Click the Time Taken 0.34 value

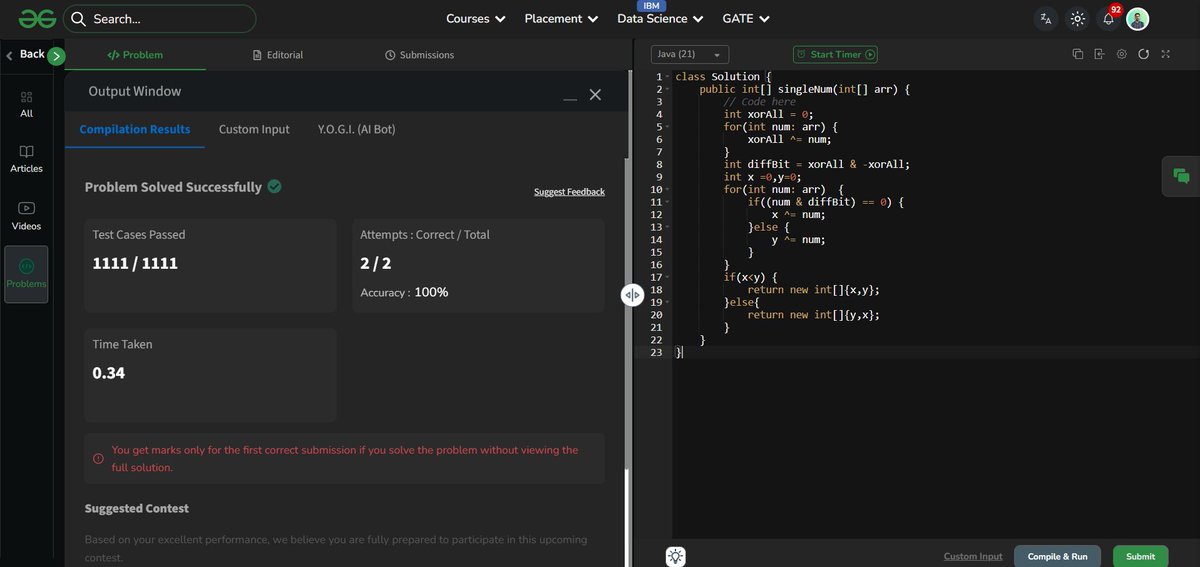pyautogui.click(x=108, y=373)
